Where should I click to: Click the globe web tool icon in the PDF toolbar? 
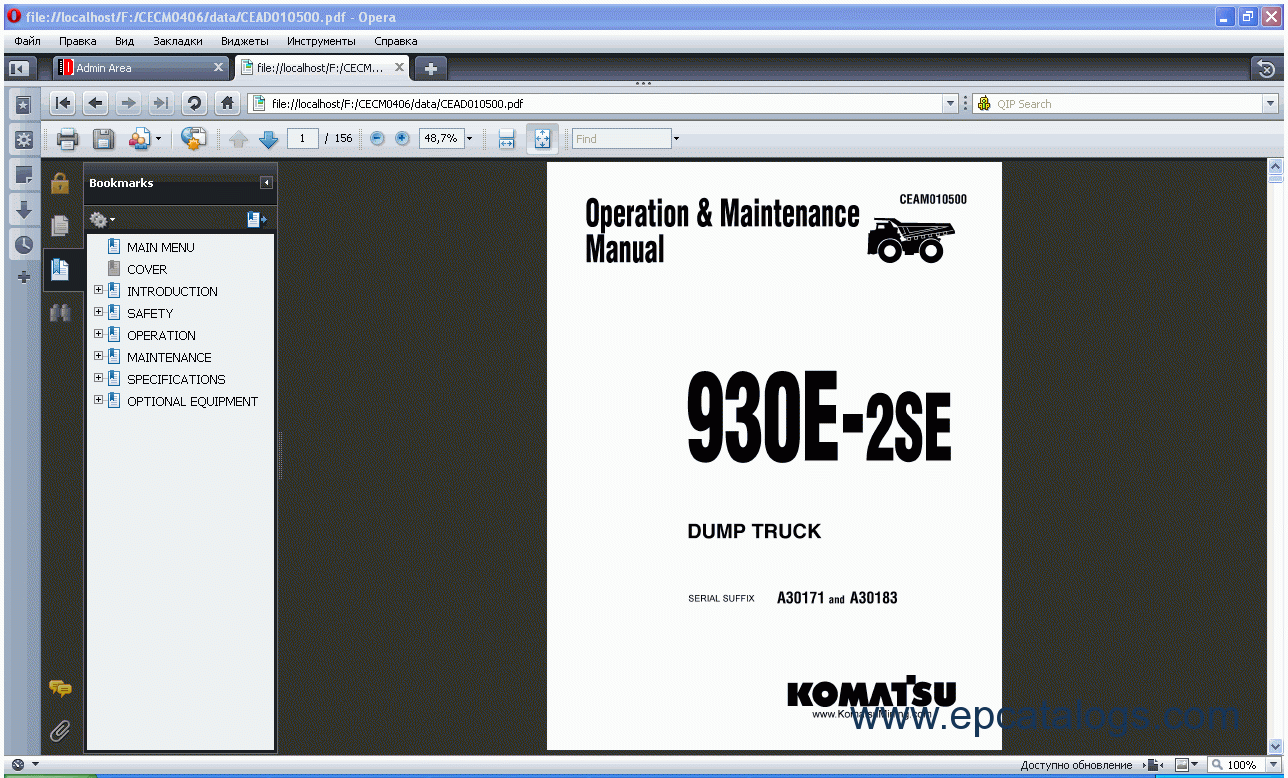point(193,138)
